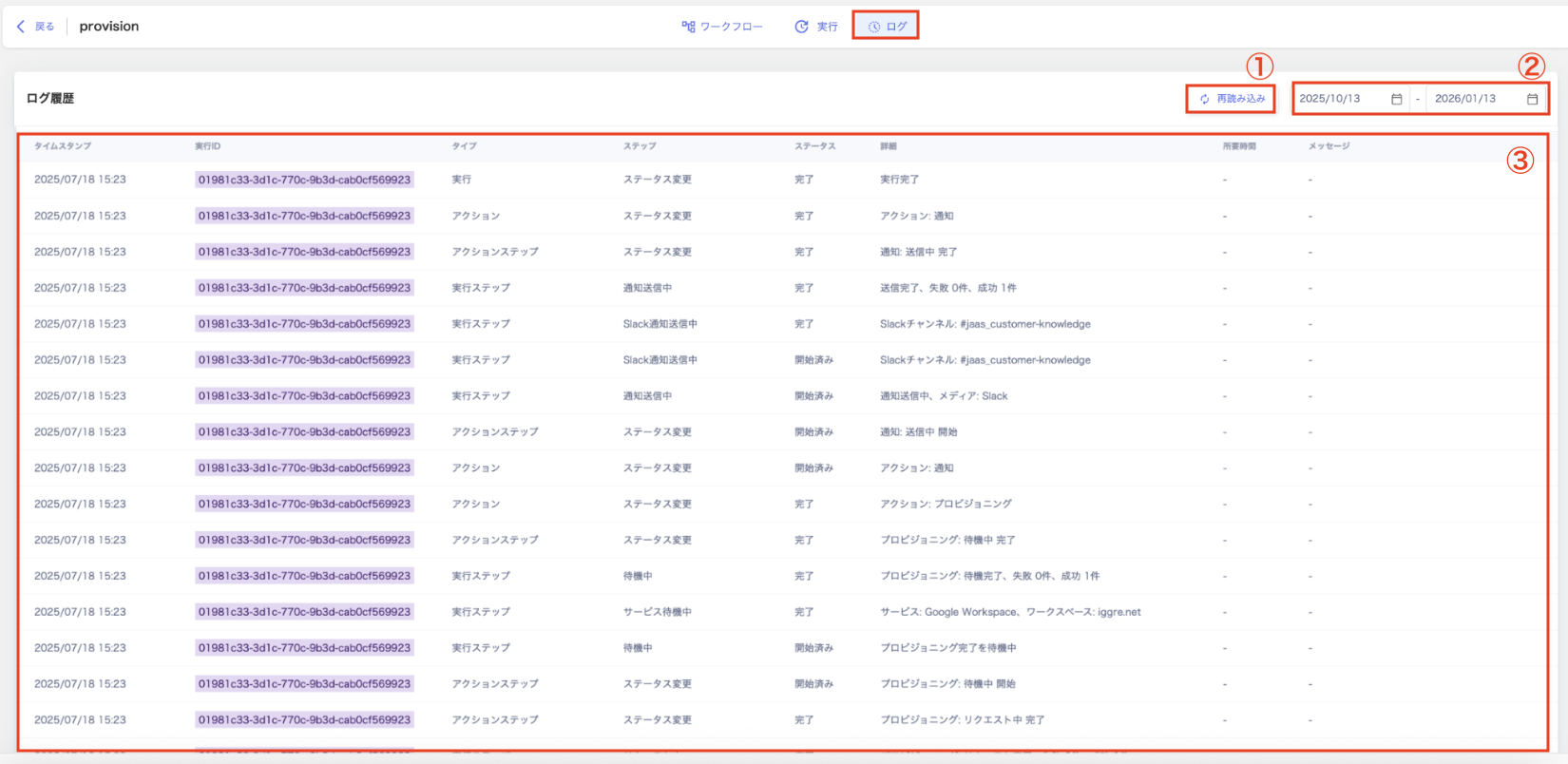Click detail 通知送信中、メディア: Slack
1568x764 pixels.
(944, 396)
